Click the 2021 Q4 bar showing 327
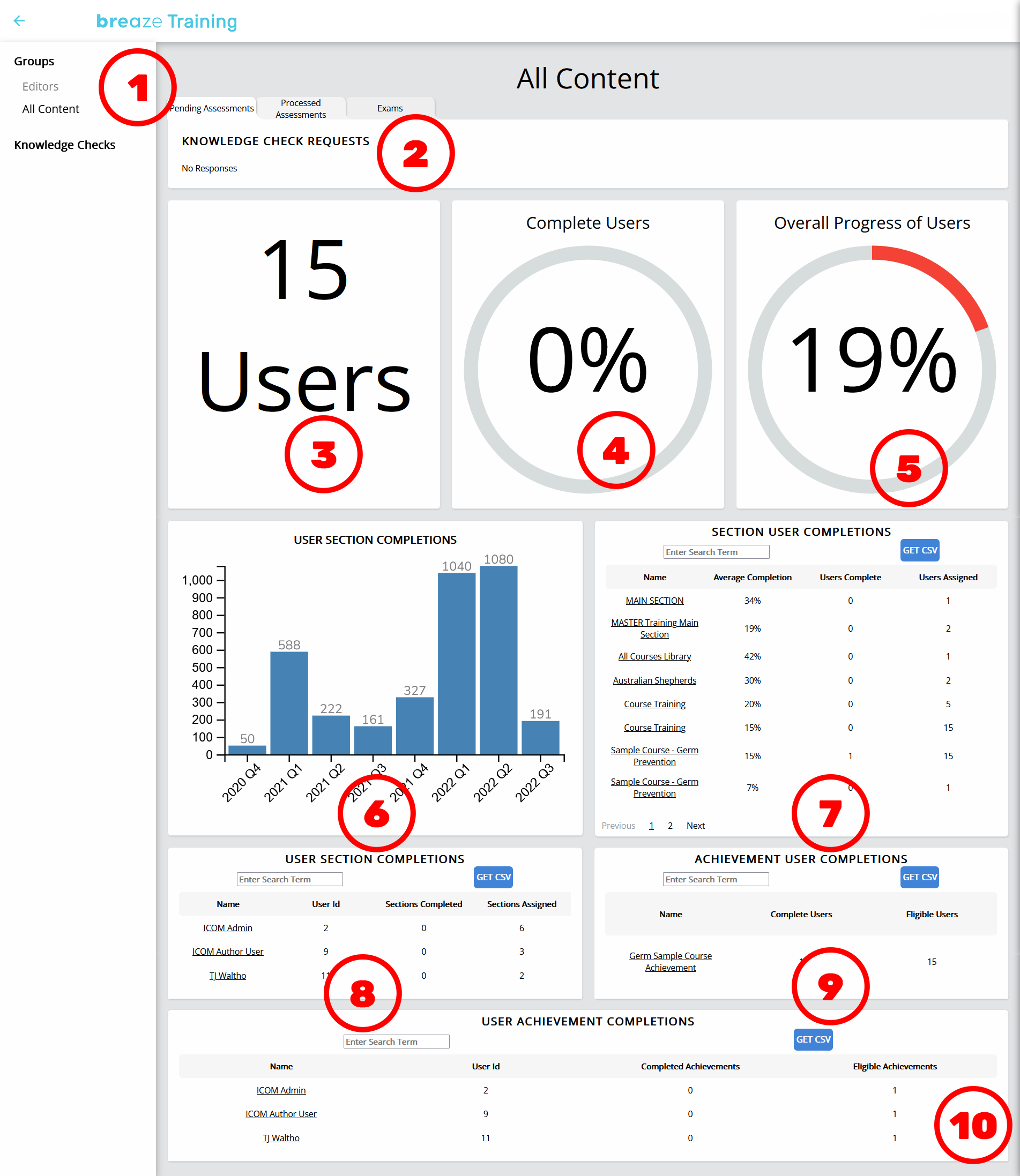This screenshot has width=1020, height=1176. [x=415, y=726]
